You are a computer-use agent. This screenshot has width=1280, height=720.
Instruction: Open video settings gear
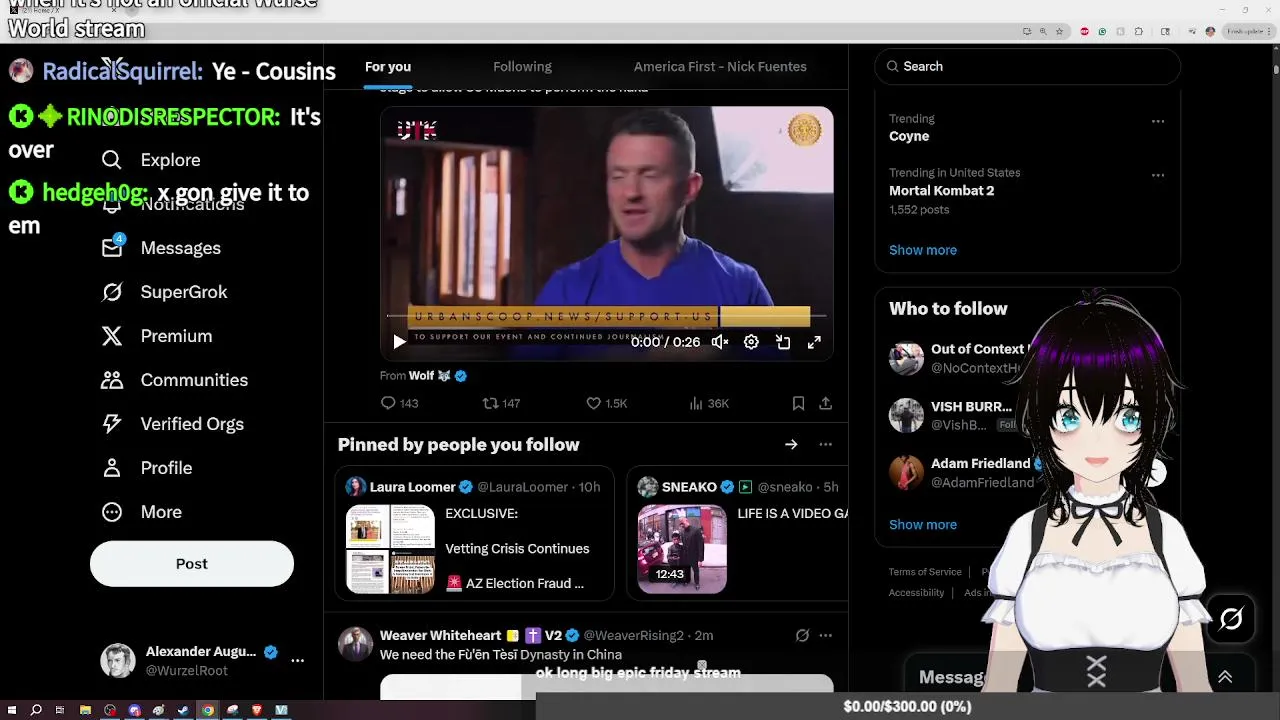(751, 342)
